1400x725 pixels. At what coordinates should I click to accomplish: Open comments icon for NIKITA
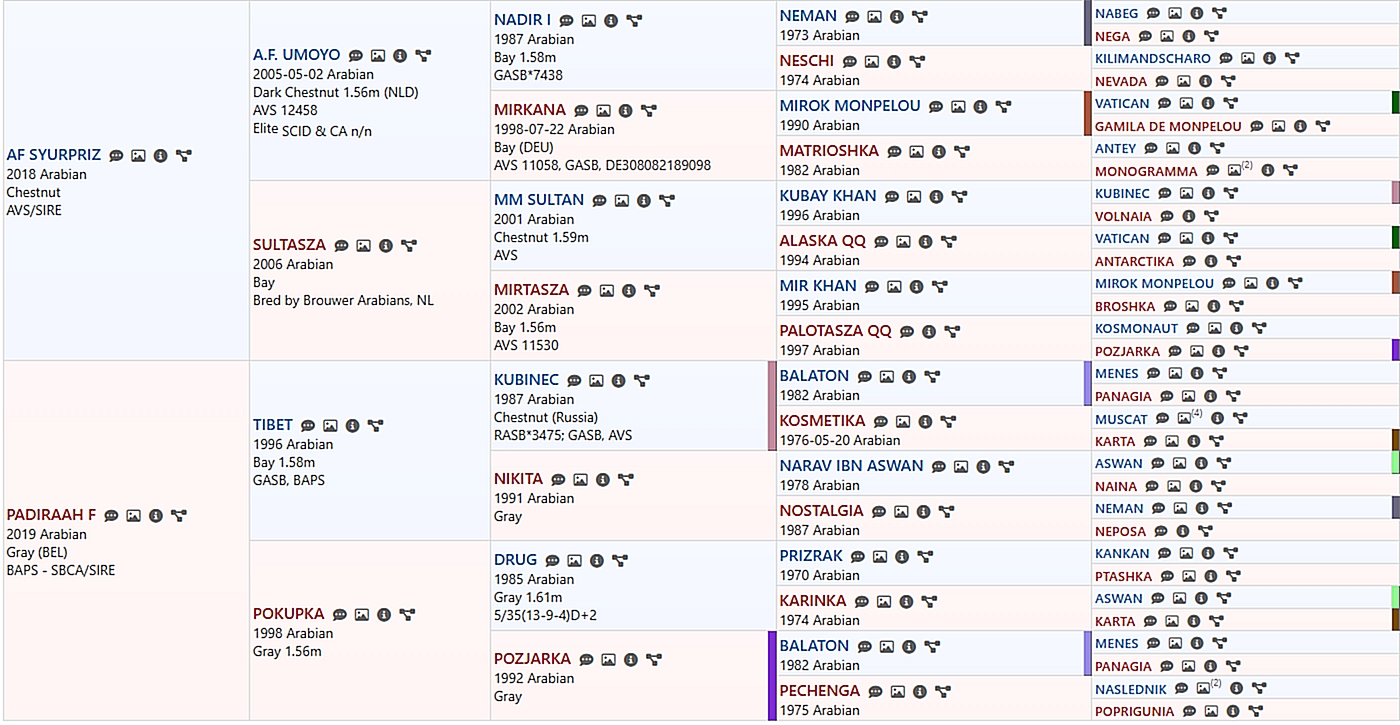pyautogui.click(x=558, y=480)
